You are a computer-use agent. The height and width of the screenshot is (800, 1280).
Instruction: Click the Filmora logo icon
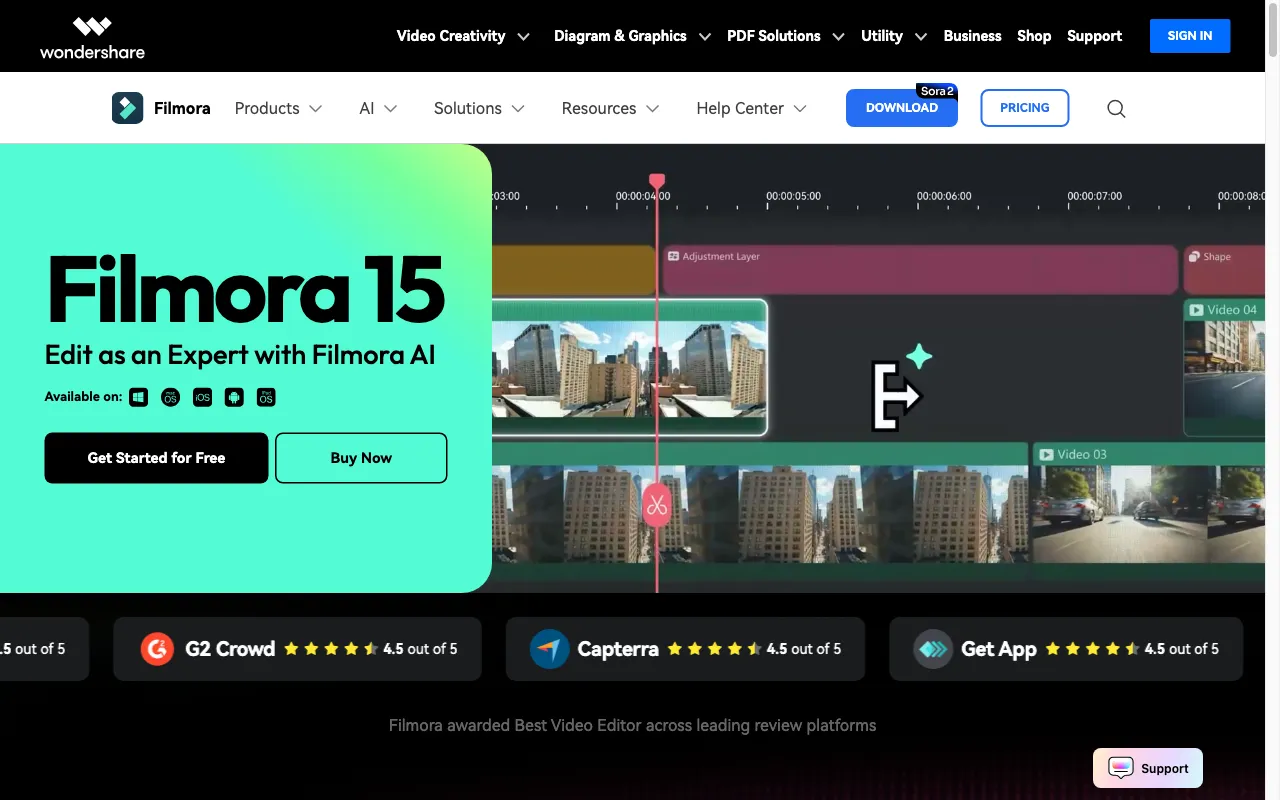pyautogui.click(x=127, y=108)
